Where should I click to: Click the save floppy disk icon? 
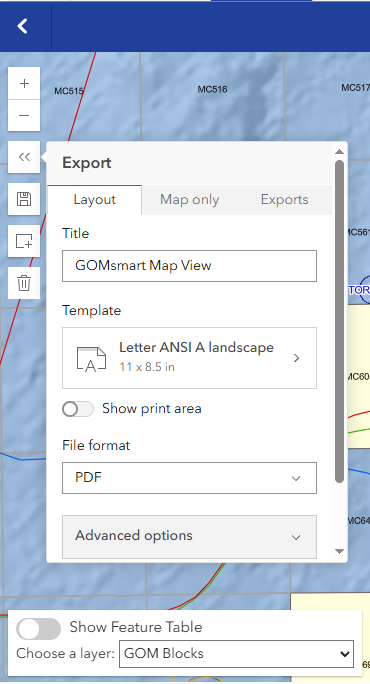(24, 199)
